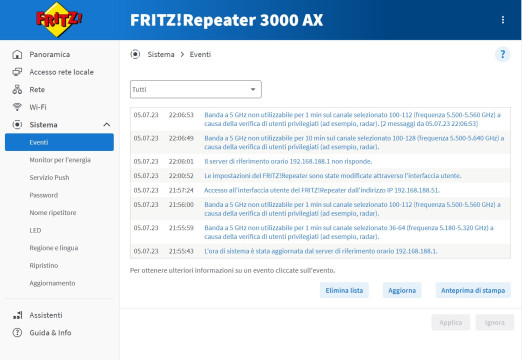Image resolution: width=522 pixels, height=360 pixels.
Task: Select the Eventi menu entry
Action: (59, 142)
